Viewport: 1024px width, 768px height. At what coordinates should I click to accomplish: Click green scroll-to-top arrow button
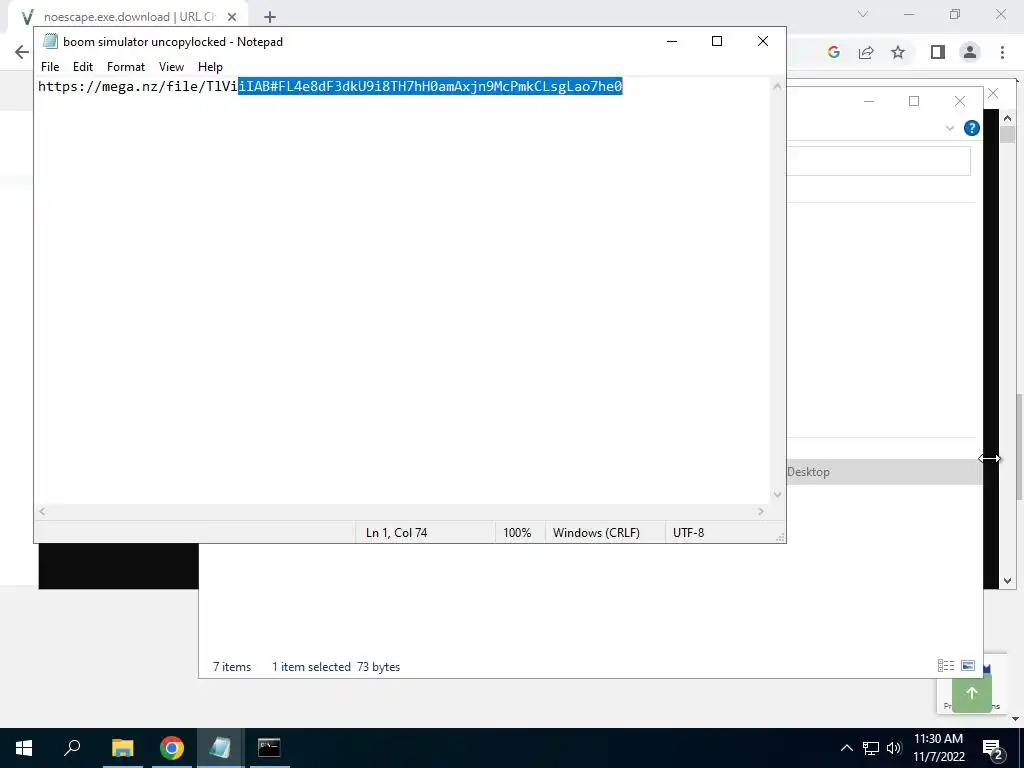972,693
